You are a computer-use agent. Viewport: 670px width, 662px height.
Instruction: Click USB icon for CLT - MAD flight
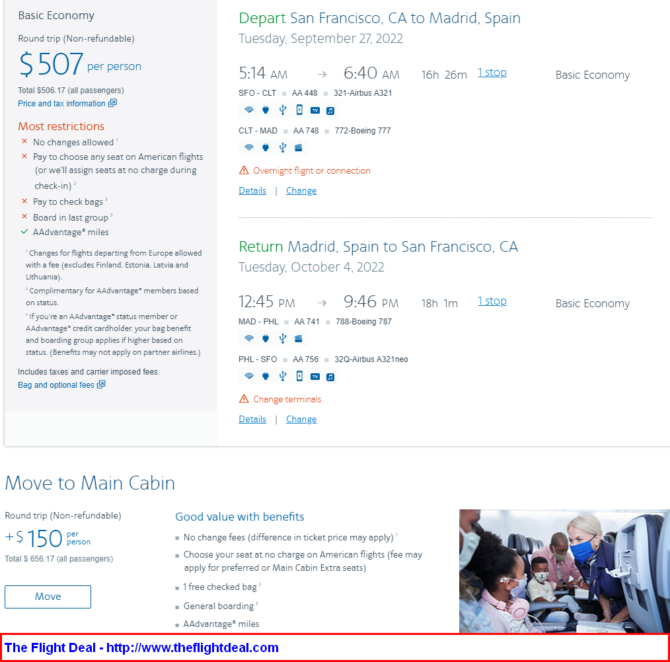(282, 147)
